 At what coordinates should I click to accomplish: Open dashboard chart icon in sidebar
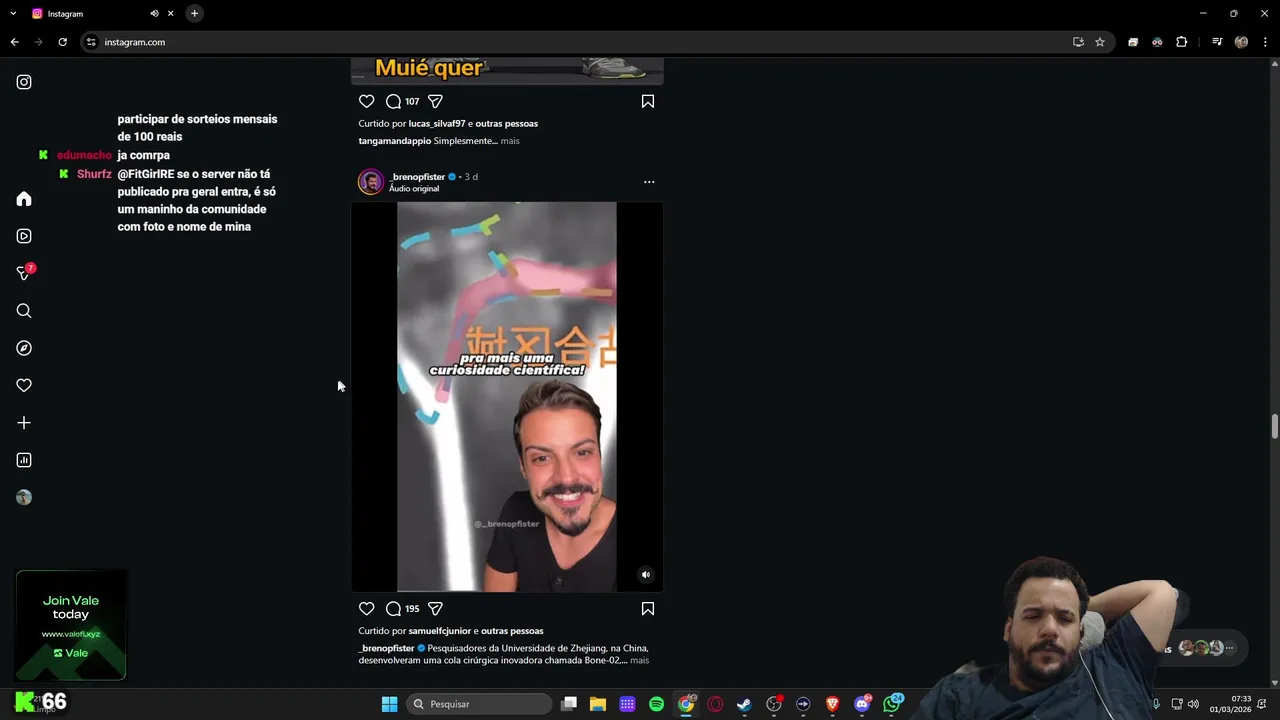[x=24, y=460]
